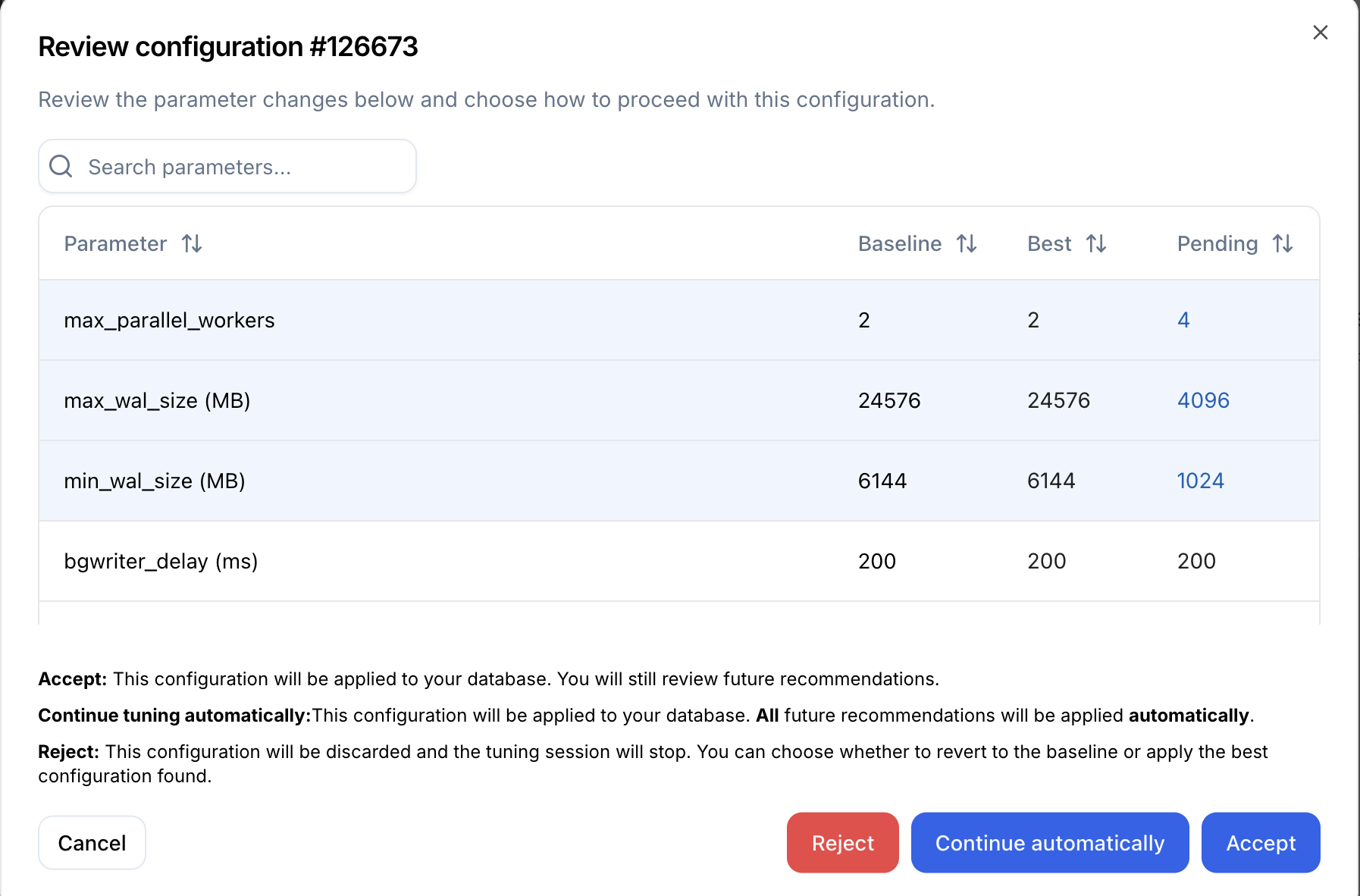
Task: Accept the pending configuration
Action: click(x=1260, y=843)
